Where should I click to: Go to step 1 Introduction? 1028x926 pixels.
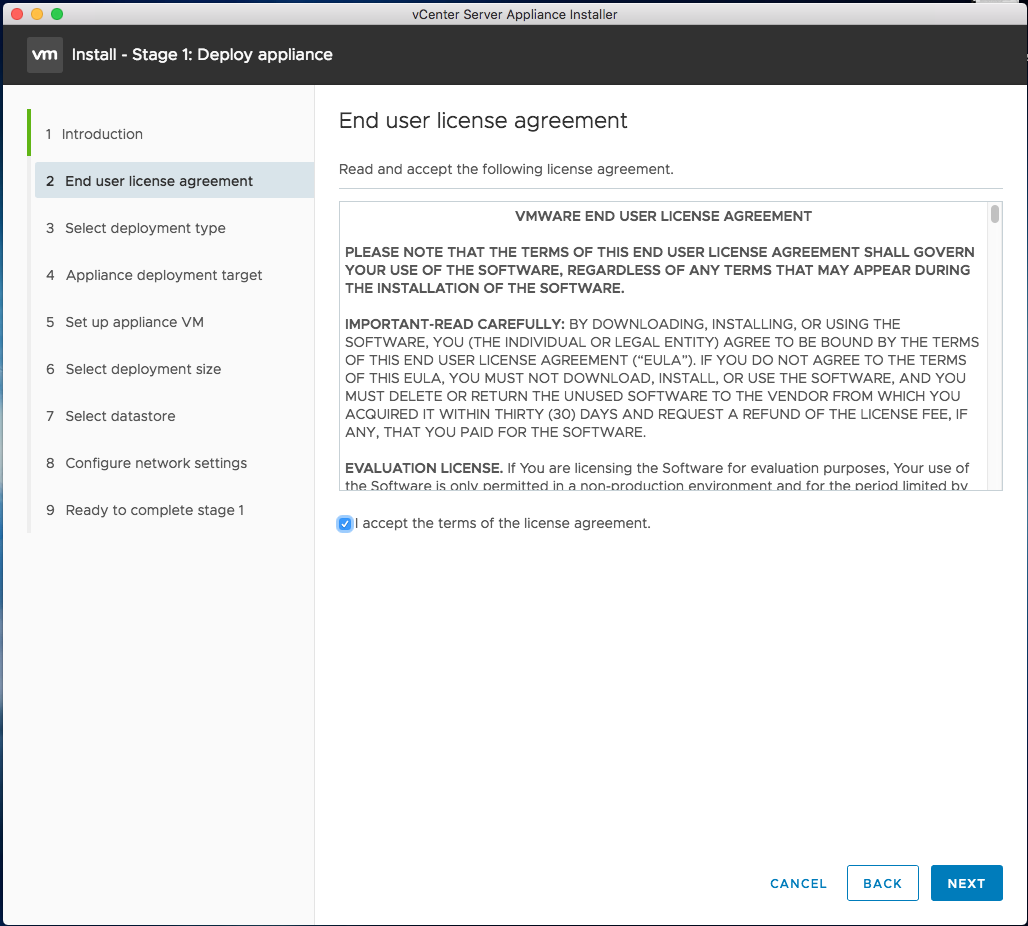coord(101,134)
